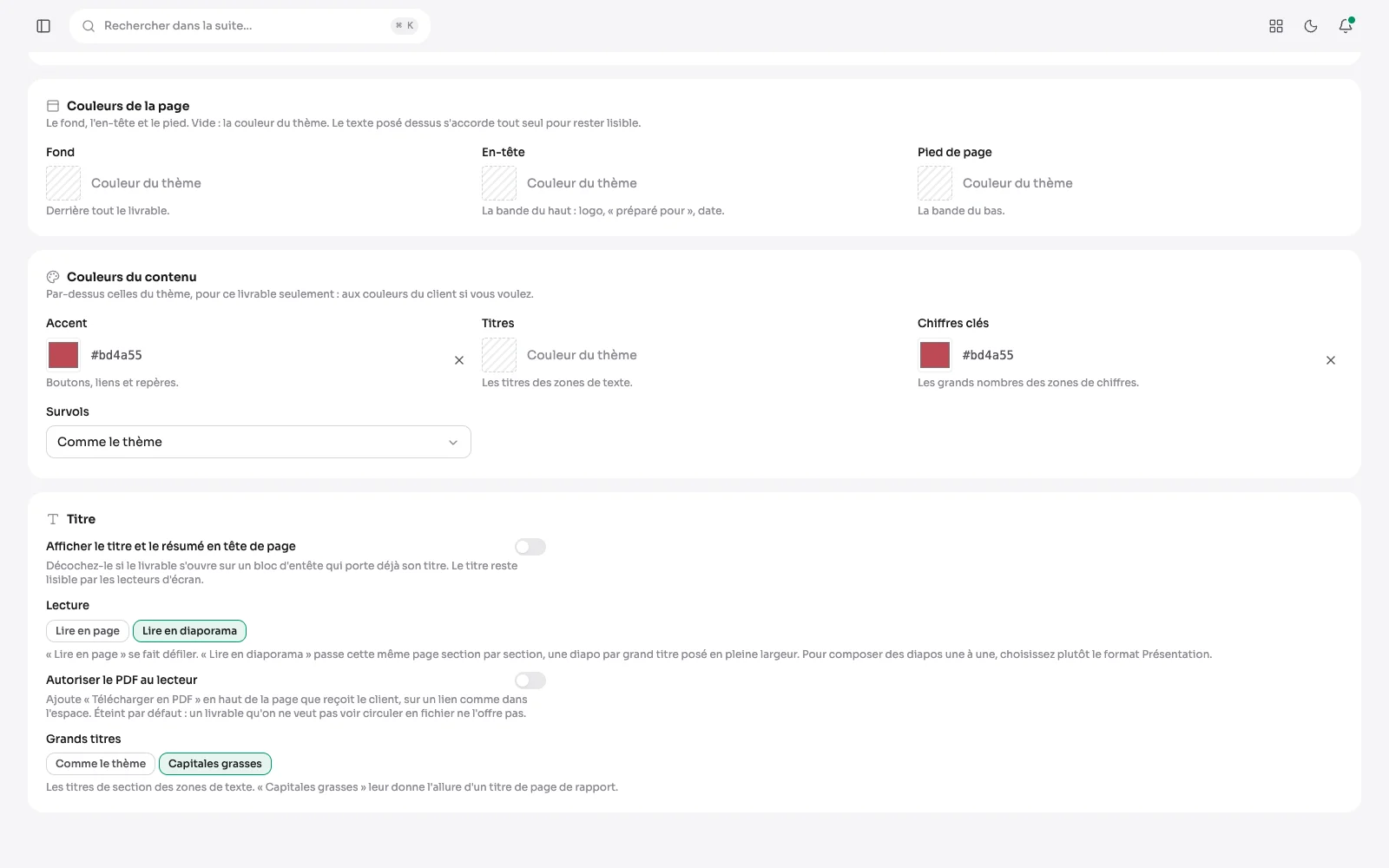Click the search magnifier icon
1389x868 pixels.
[x=89, y=26]
